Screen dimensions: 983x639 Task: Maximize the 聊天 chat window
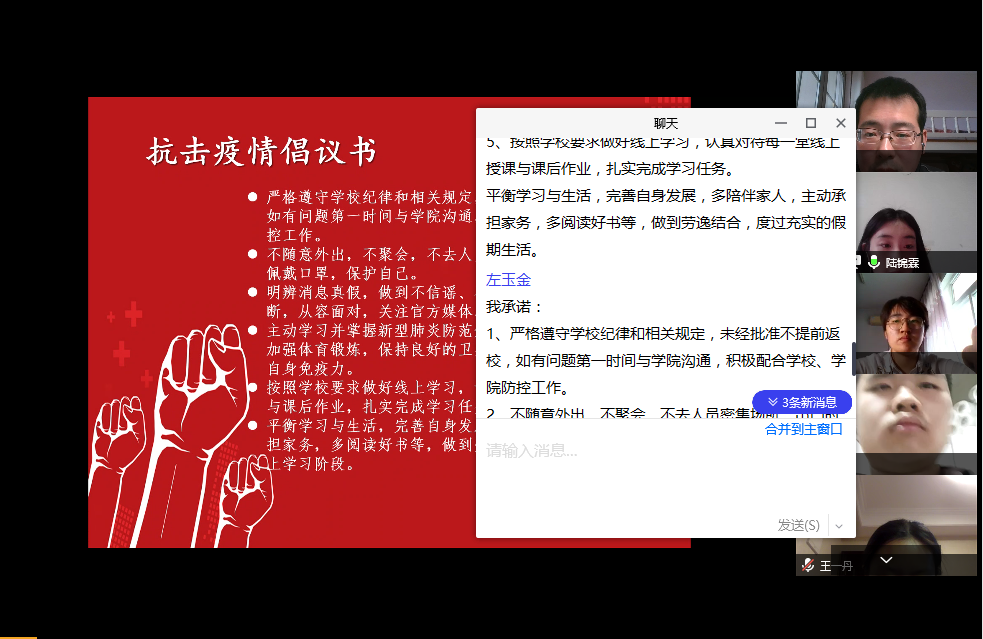tap(811, 123)
